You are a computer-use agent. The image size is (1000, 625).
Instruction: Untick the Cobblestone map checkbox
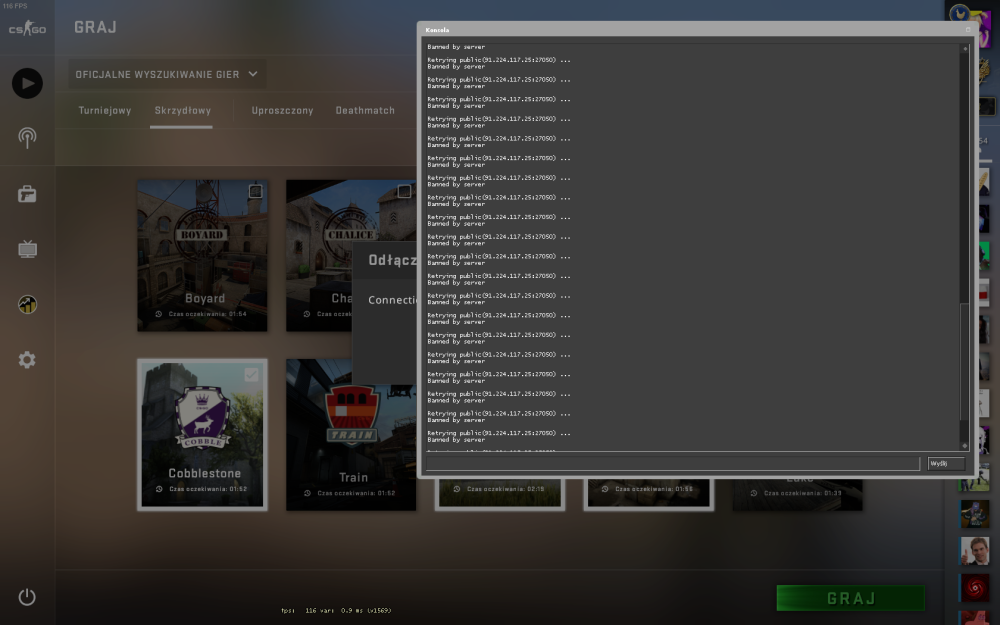pyautogui.click(x=251, y=374)
